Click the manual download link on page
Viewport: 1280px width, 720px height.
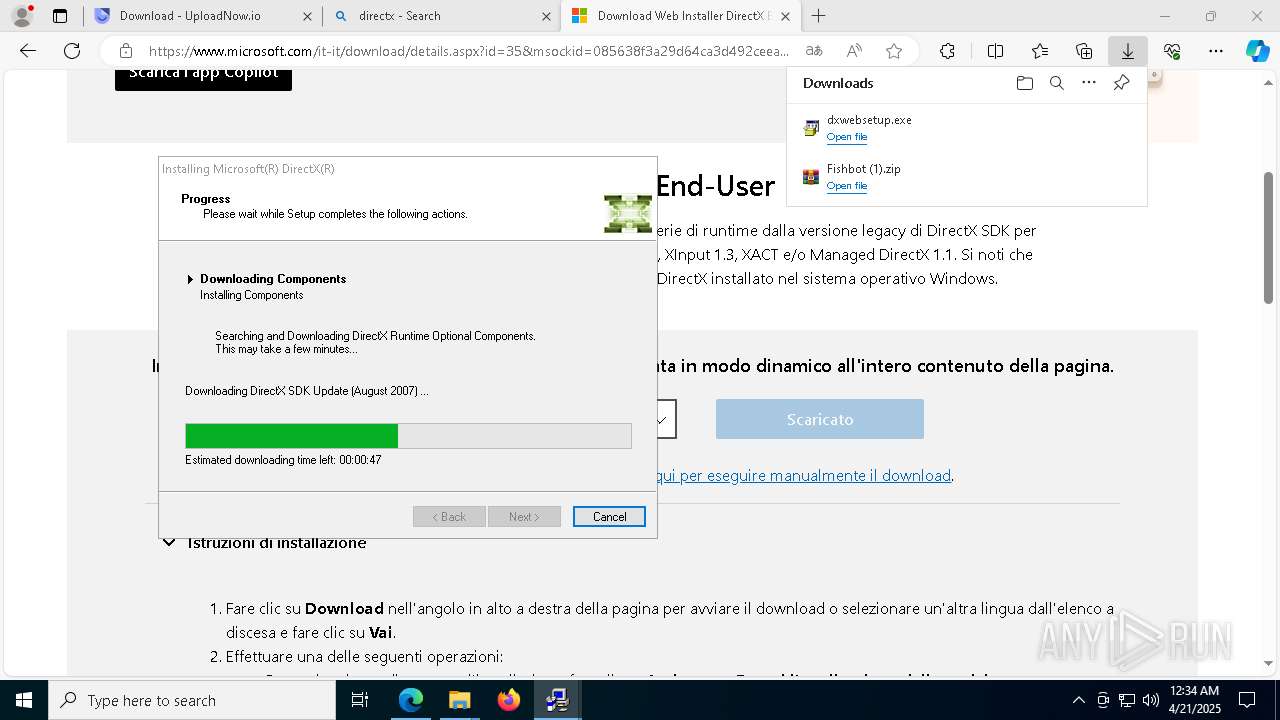coord(805,475)
